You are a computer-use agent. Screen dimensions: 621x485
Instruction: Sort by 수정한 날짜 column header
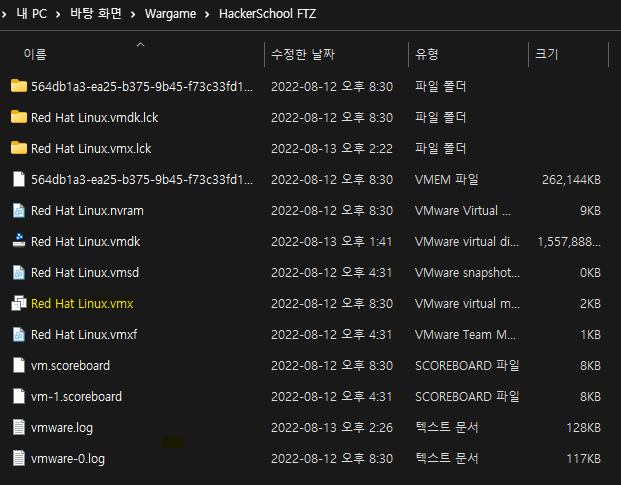pyautogui.click(x=303, y=54)
